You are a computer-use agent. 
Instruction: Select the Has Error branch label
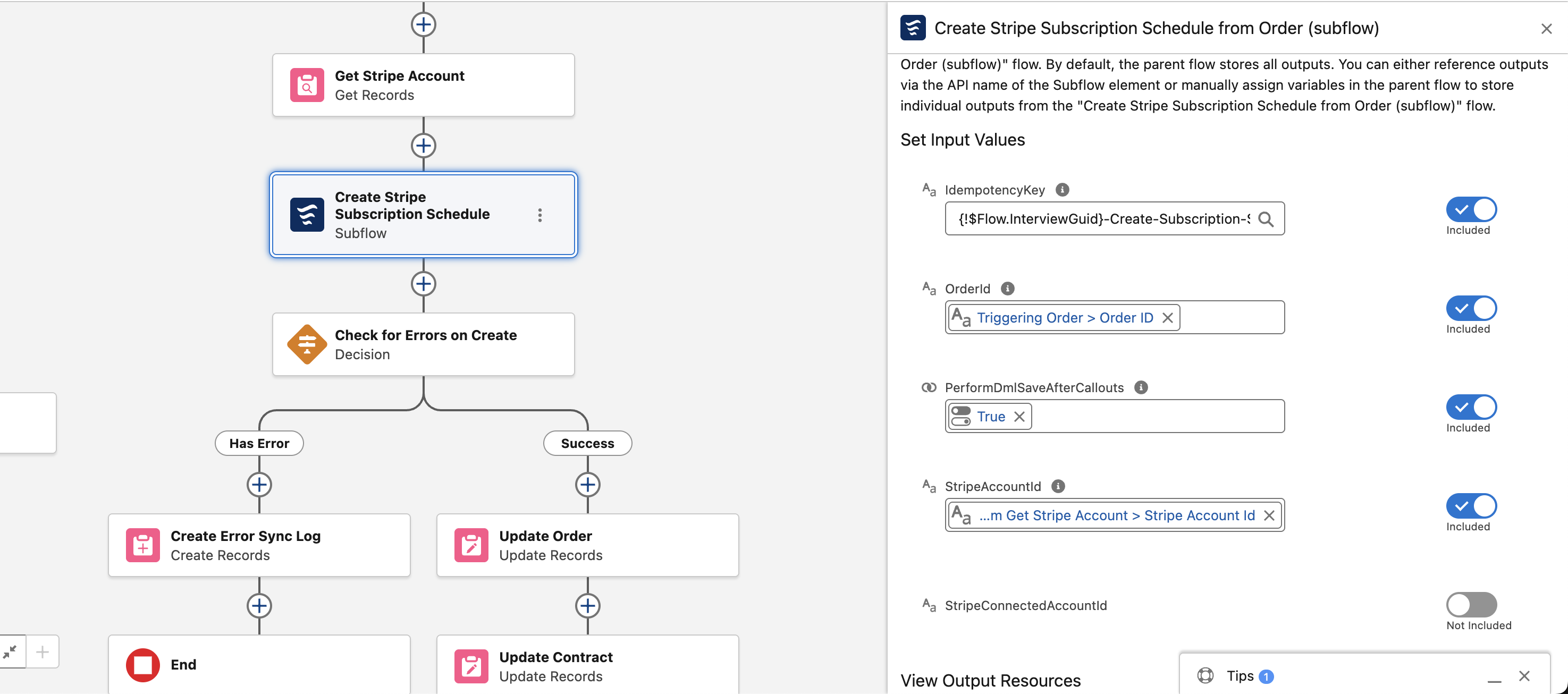(x=259, y=444)
